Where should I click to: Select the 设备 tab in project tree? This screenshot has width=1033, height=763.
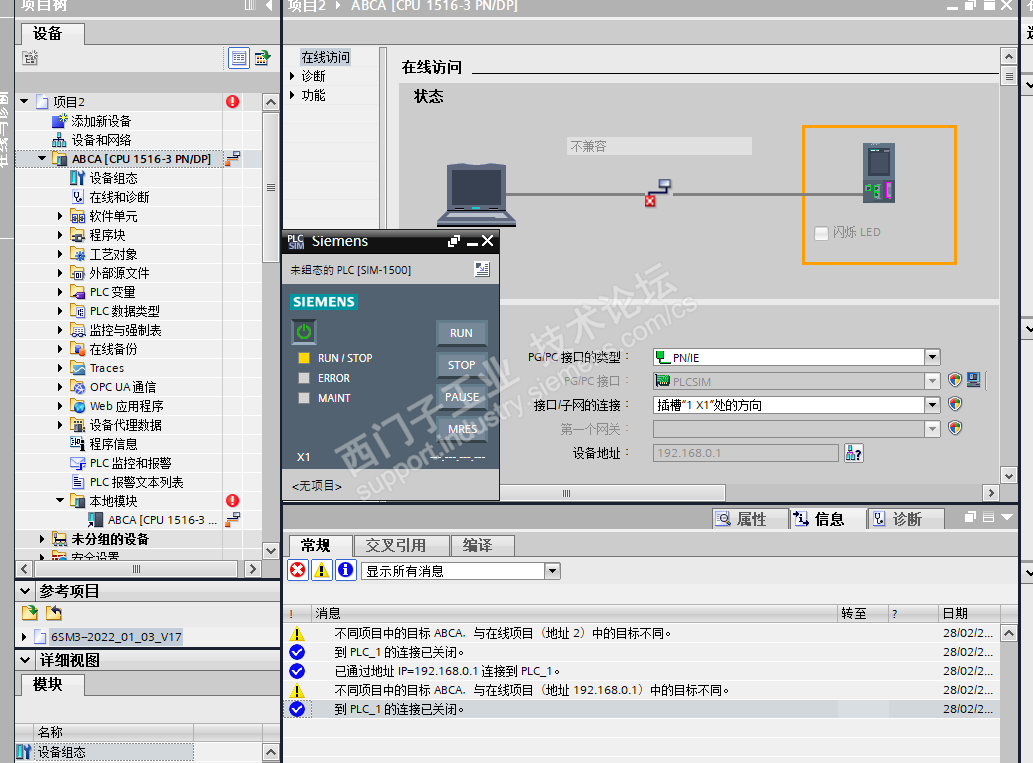tap(52, 34)
